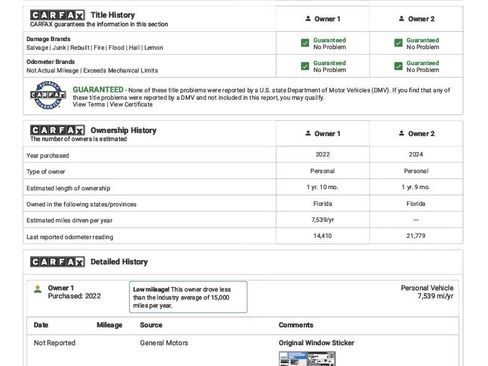Click the Source column header
Screen dimensions: 488x366
click(151, 325)
